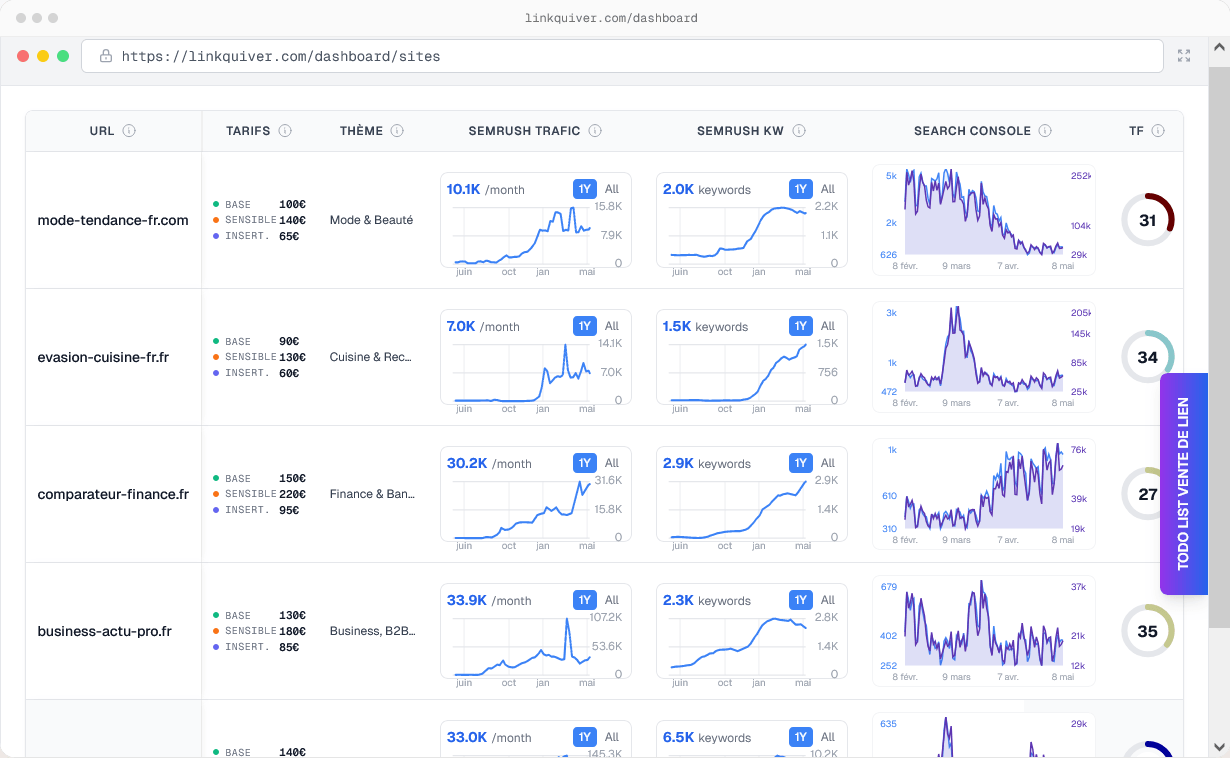Click the Mode & Beauté theme cell
This screenshot has height=758, width=1230.
371,220
